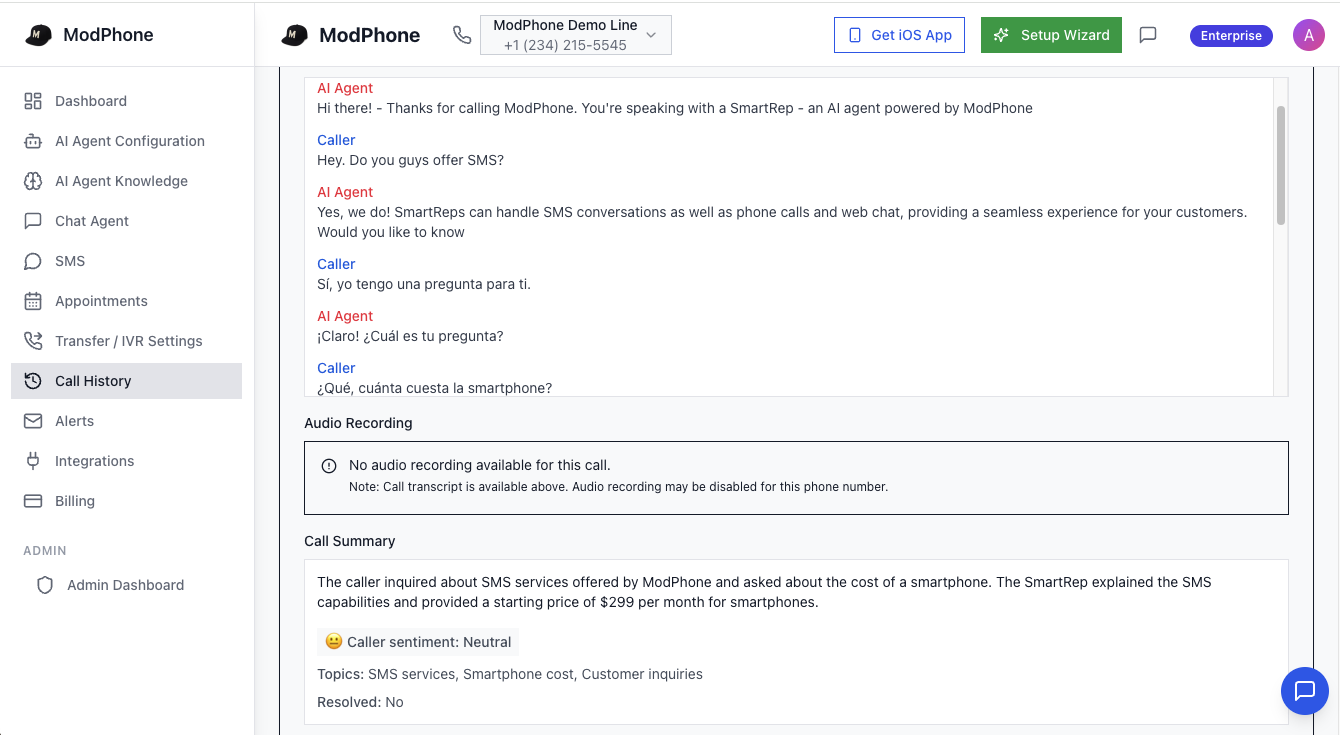Click the neutral face emoji sentiment icon
Viewport: 1340px width, 735px height.
[x=334, y=642]
